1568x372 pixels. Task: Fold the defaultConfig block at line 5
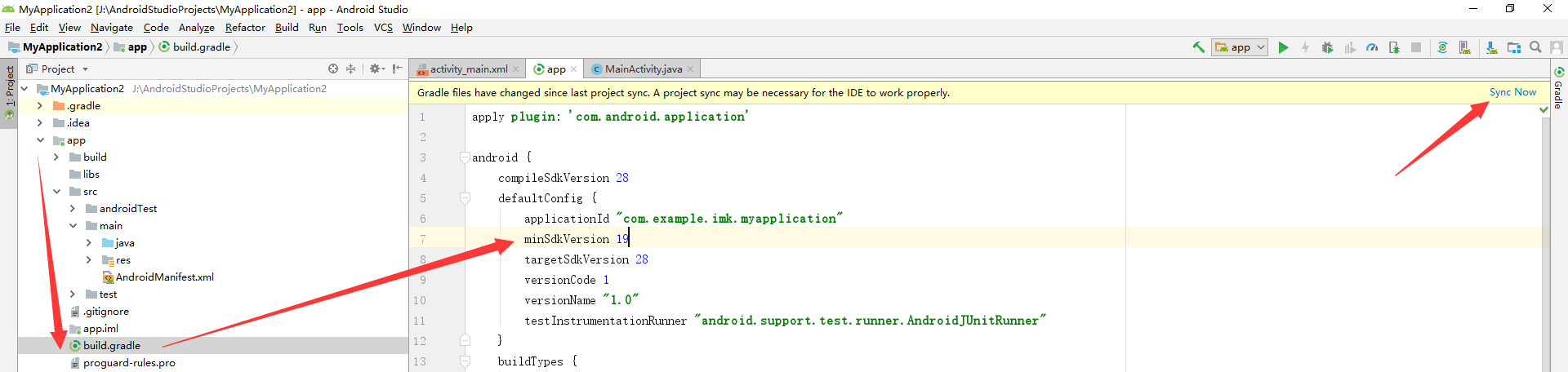click(465, 197)
